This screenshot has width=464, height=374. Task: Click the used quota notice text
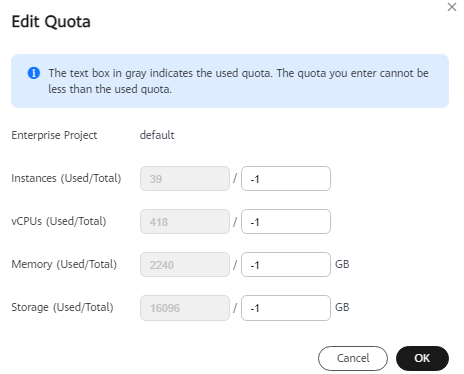point(238,81)
